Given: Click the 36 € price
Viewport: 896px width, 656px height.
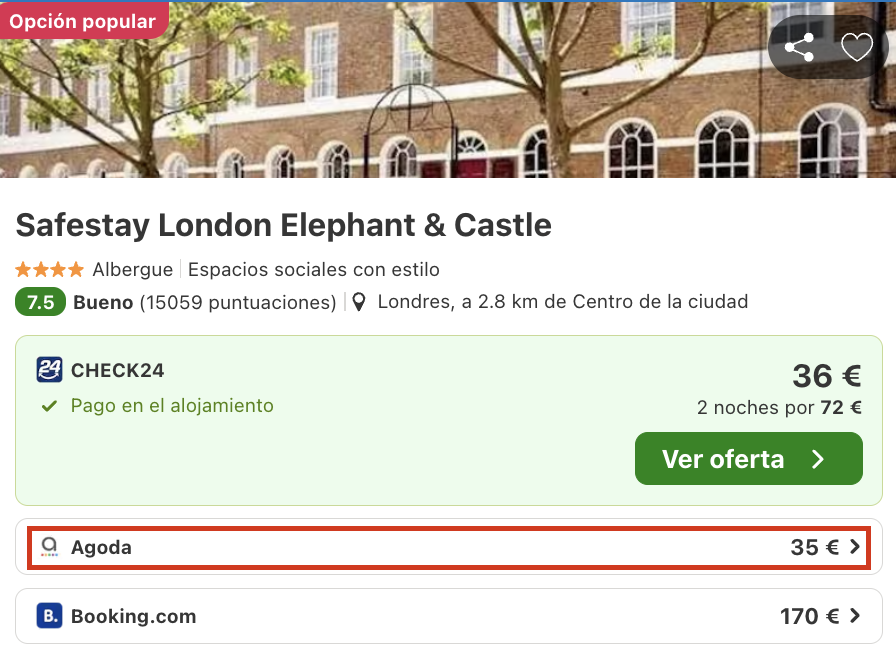Looking at the screenshot, I should tap(827, 376).
